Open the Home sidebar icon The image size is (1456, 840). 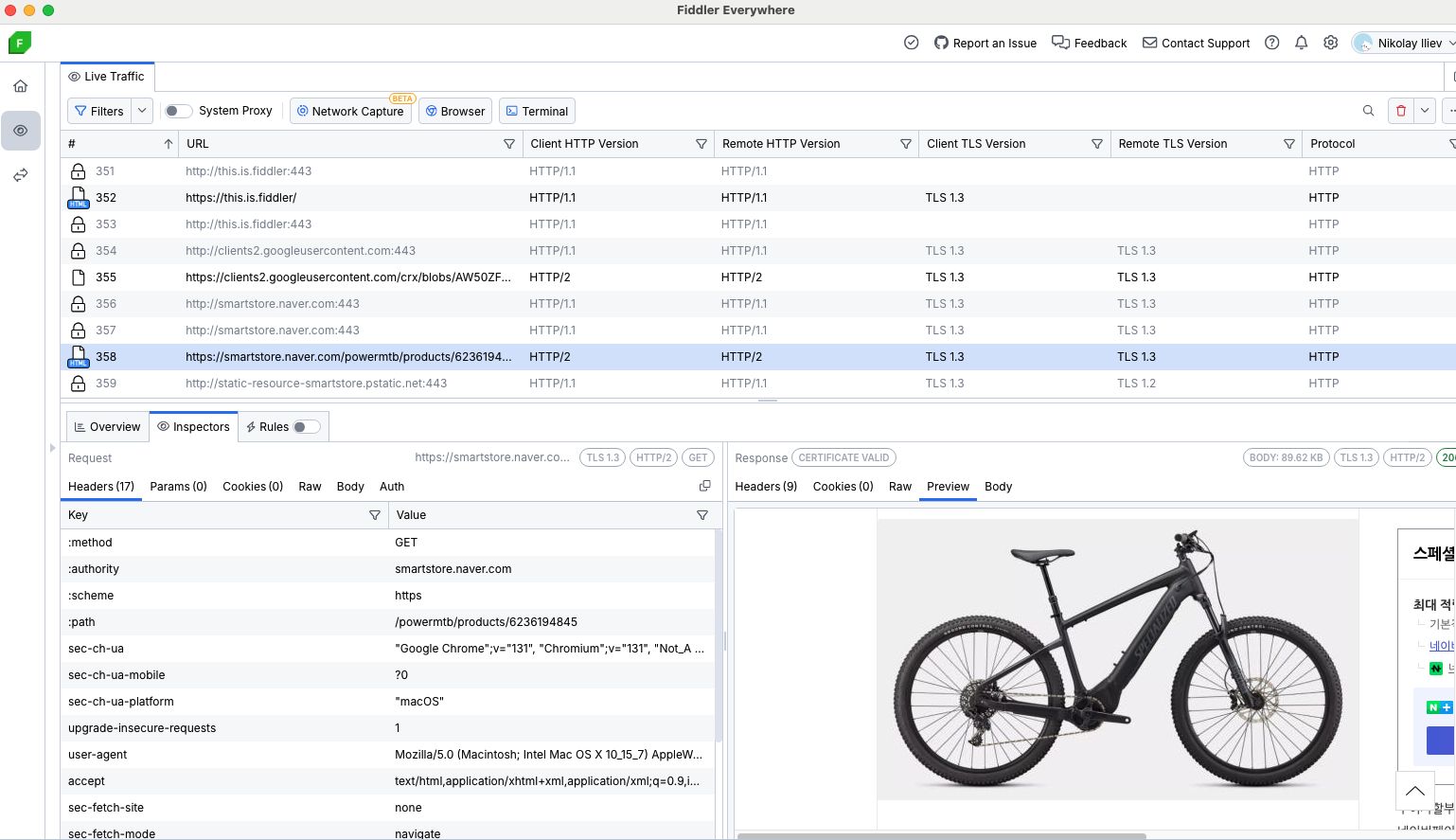[20, 86]
